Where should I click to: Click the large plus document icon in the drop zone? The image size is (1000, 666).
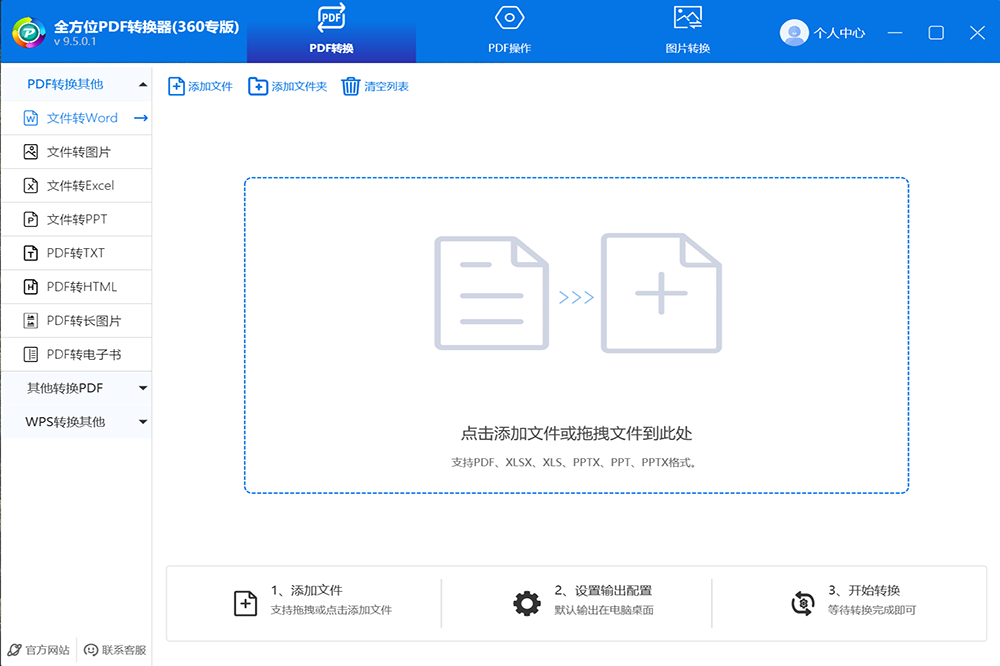(660, 293)
